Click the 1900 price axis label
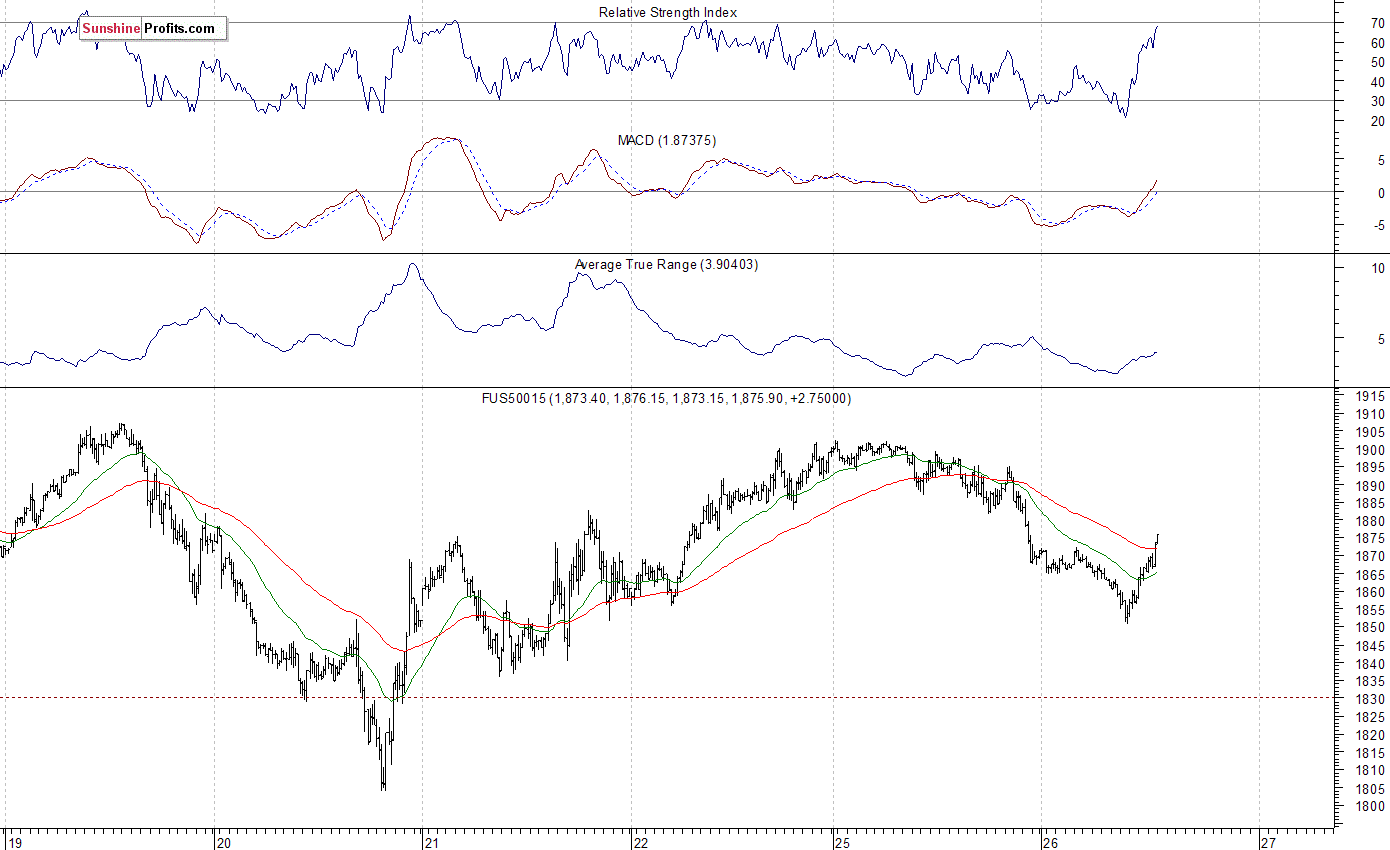The image size is (1390, 850). click(1371, 450)
